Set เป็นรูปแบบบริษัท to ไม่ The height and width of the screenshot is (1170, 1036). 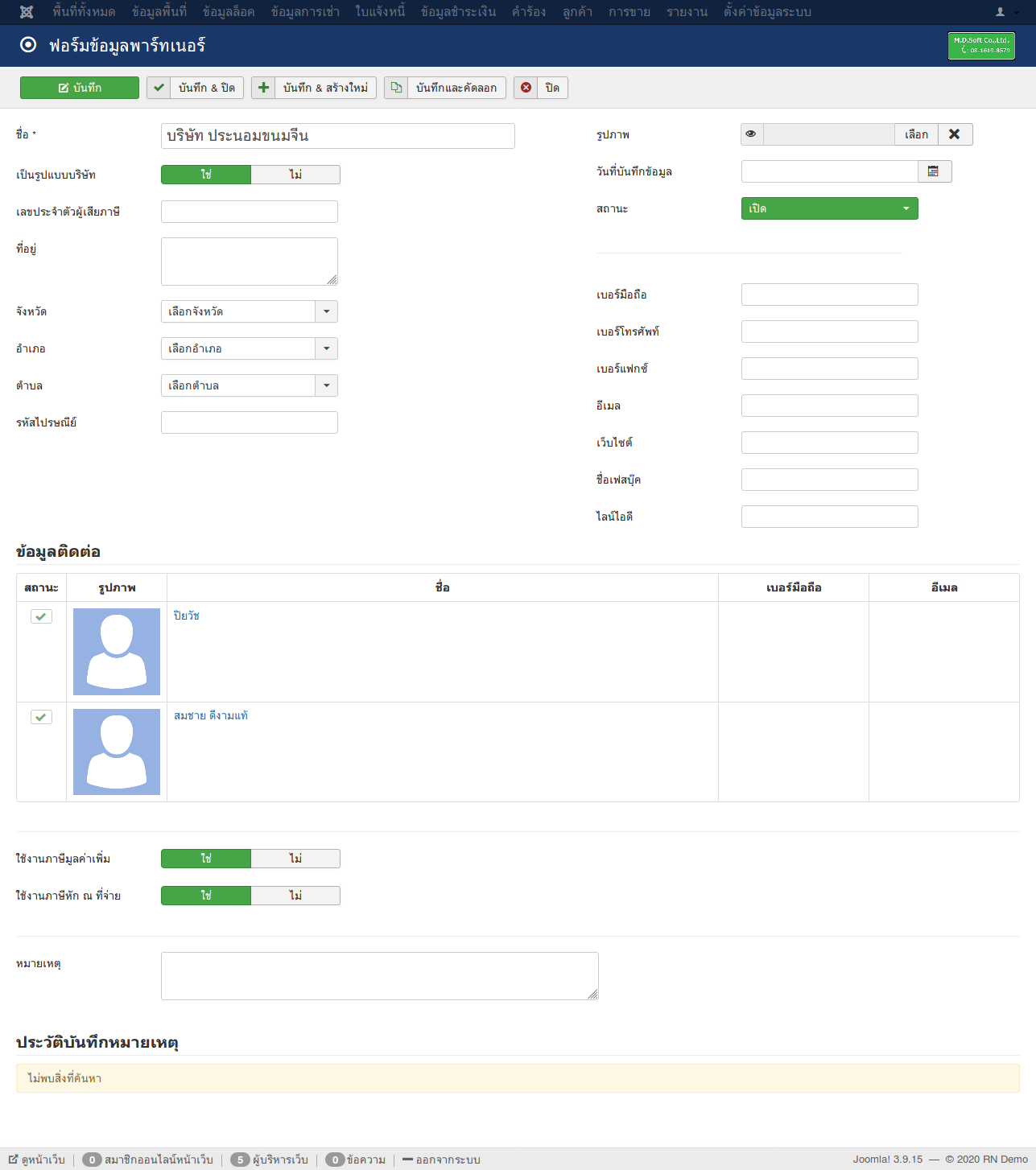(x=295, y=175)
